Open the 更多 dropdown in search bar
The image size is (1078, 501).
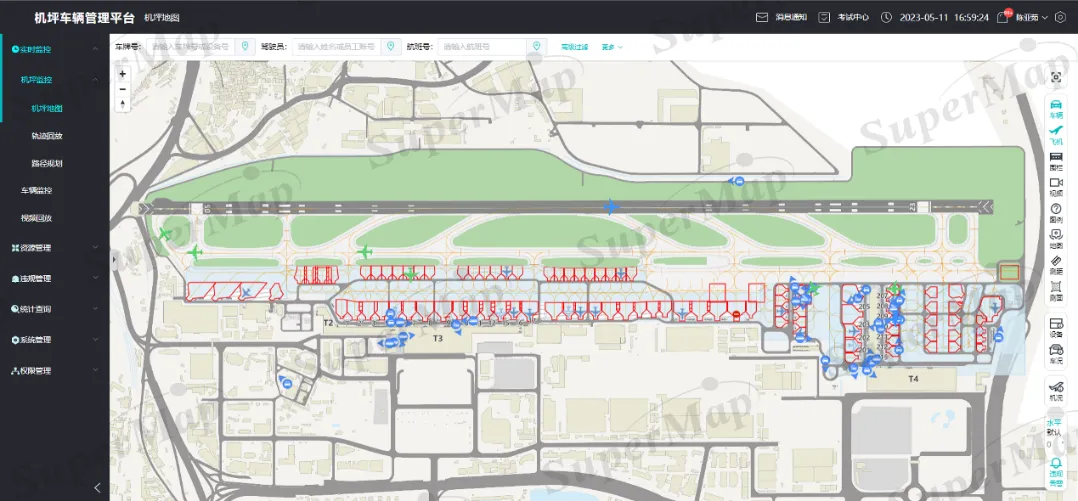pyautogui.click(x=612, y=47)
